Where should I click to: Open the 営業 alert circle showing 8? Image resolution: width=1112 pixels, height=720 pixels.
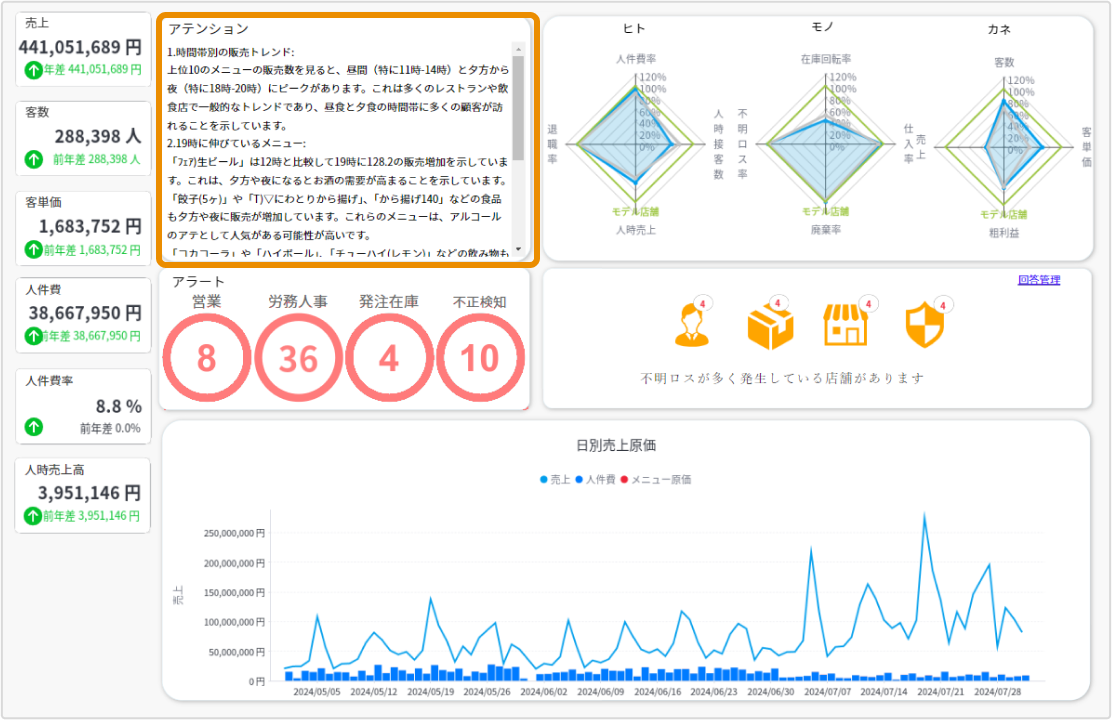click(206, 358)
